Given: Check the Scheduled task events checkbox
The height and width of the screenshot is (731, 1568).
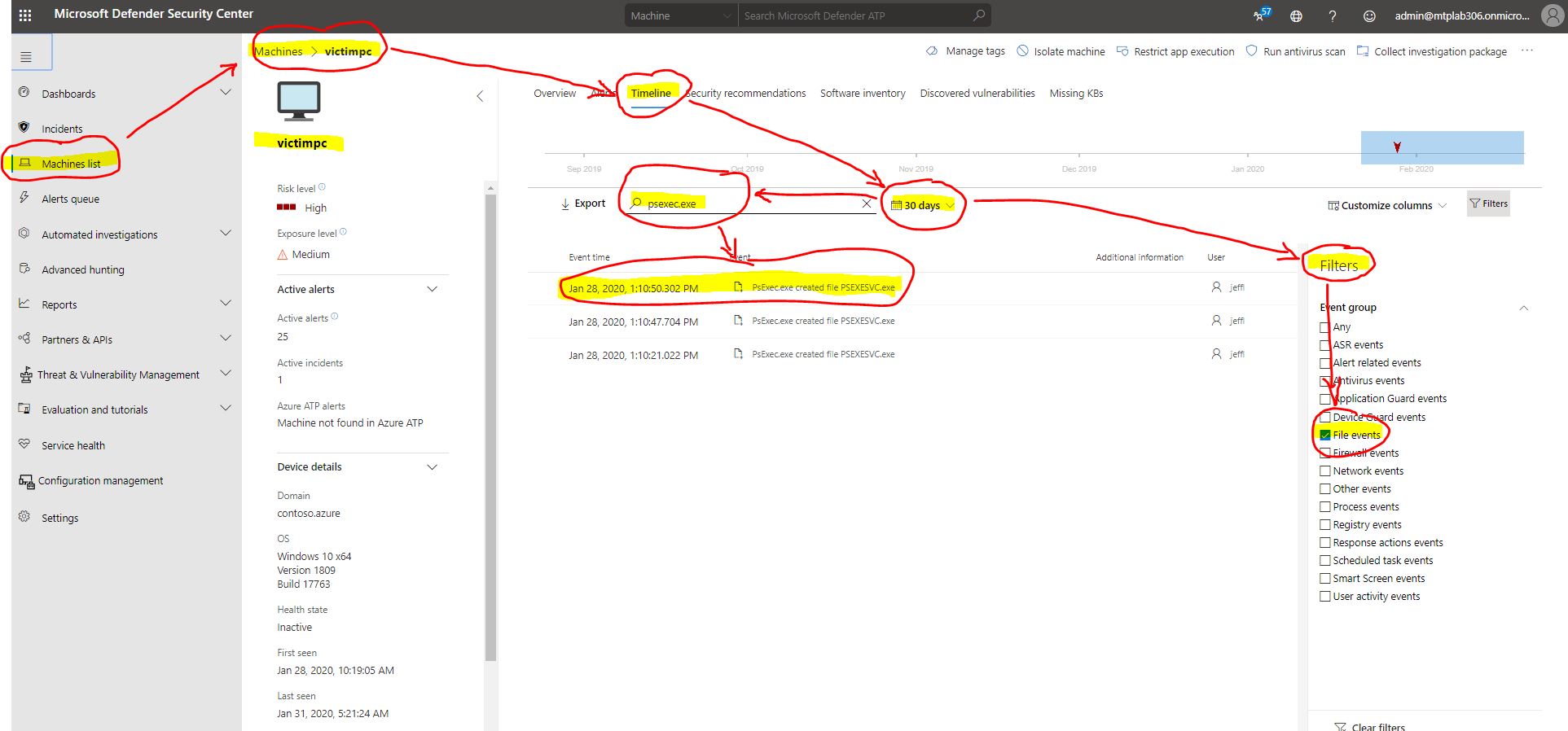Looking at the screenshot, I should coord(1324,560).
